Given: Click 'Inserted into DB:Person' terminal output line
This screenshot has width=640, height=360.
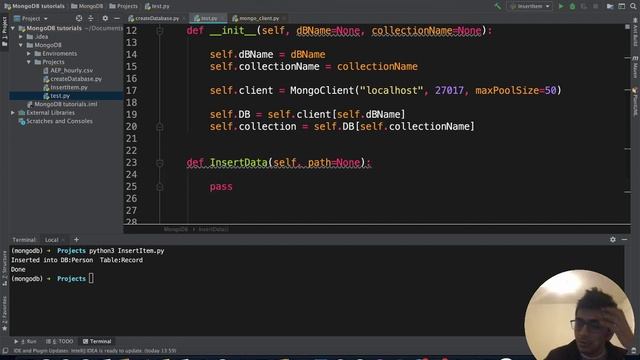Looking at the screenshot, I should coord(77,260).
